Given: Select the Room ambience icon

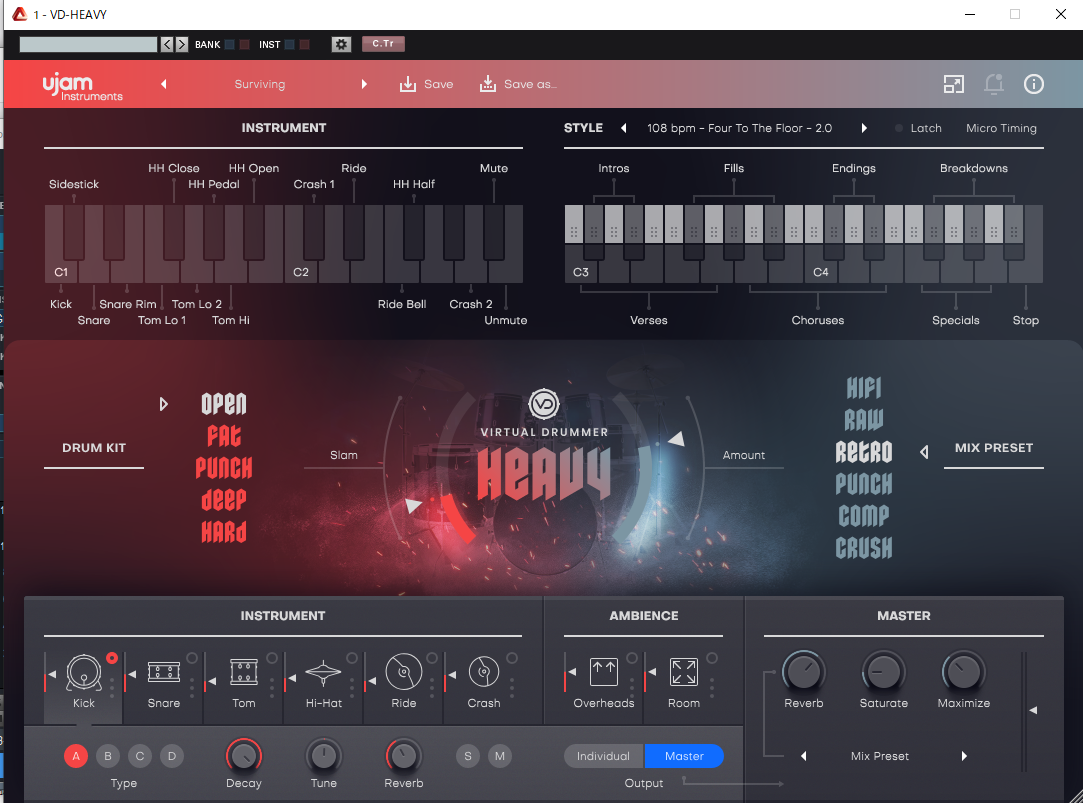Looking at the screenshot, I should click(684, 672).
